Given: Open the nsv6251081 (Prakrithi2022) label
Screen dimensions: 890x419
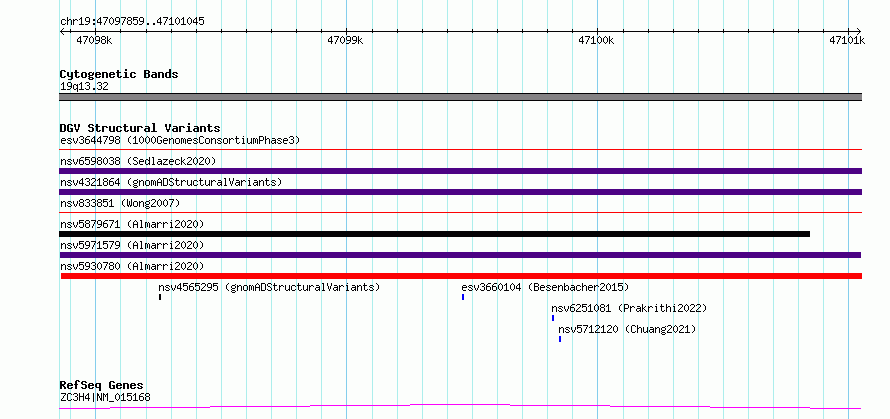Looking at the screenshot, I should (x=629, y=308).
